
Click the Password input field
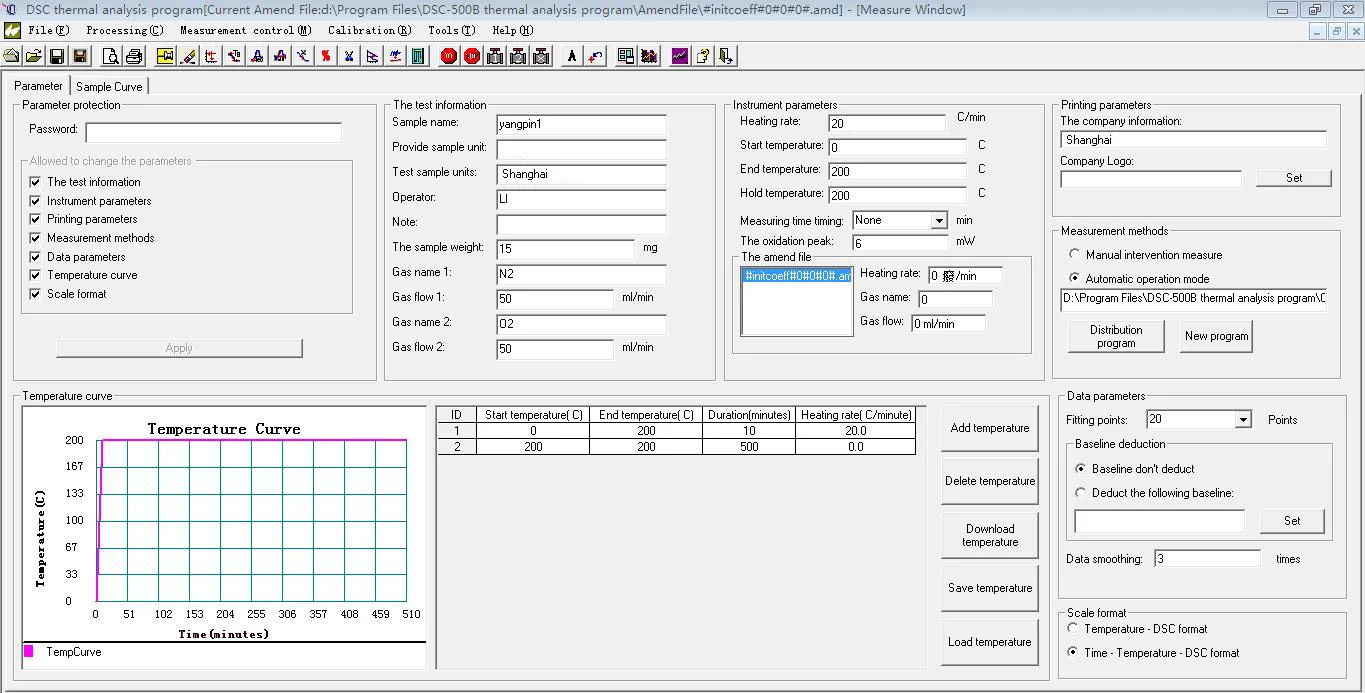click(213, 132)
